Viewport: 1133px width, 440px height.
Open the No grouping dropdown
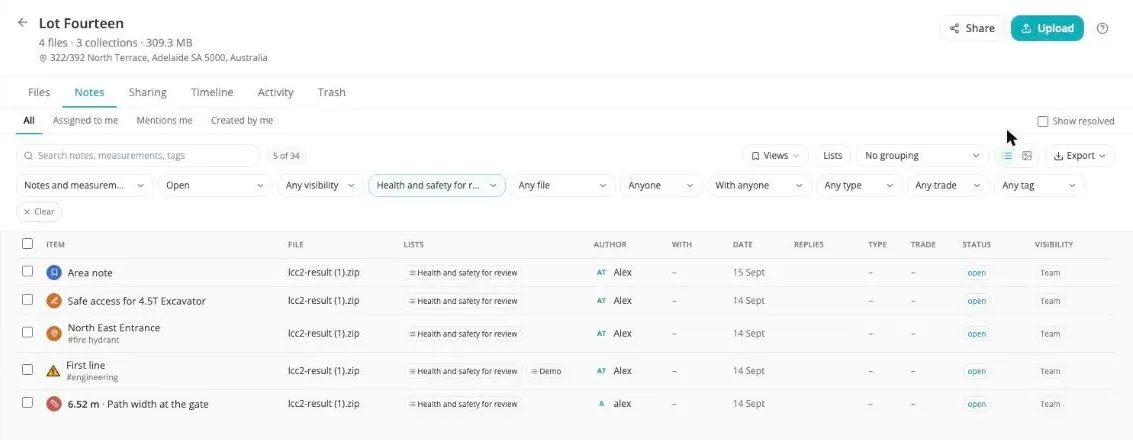(922, 155)
